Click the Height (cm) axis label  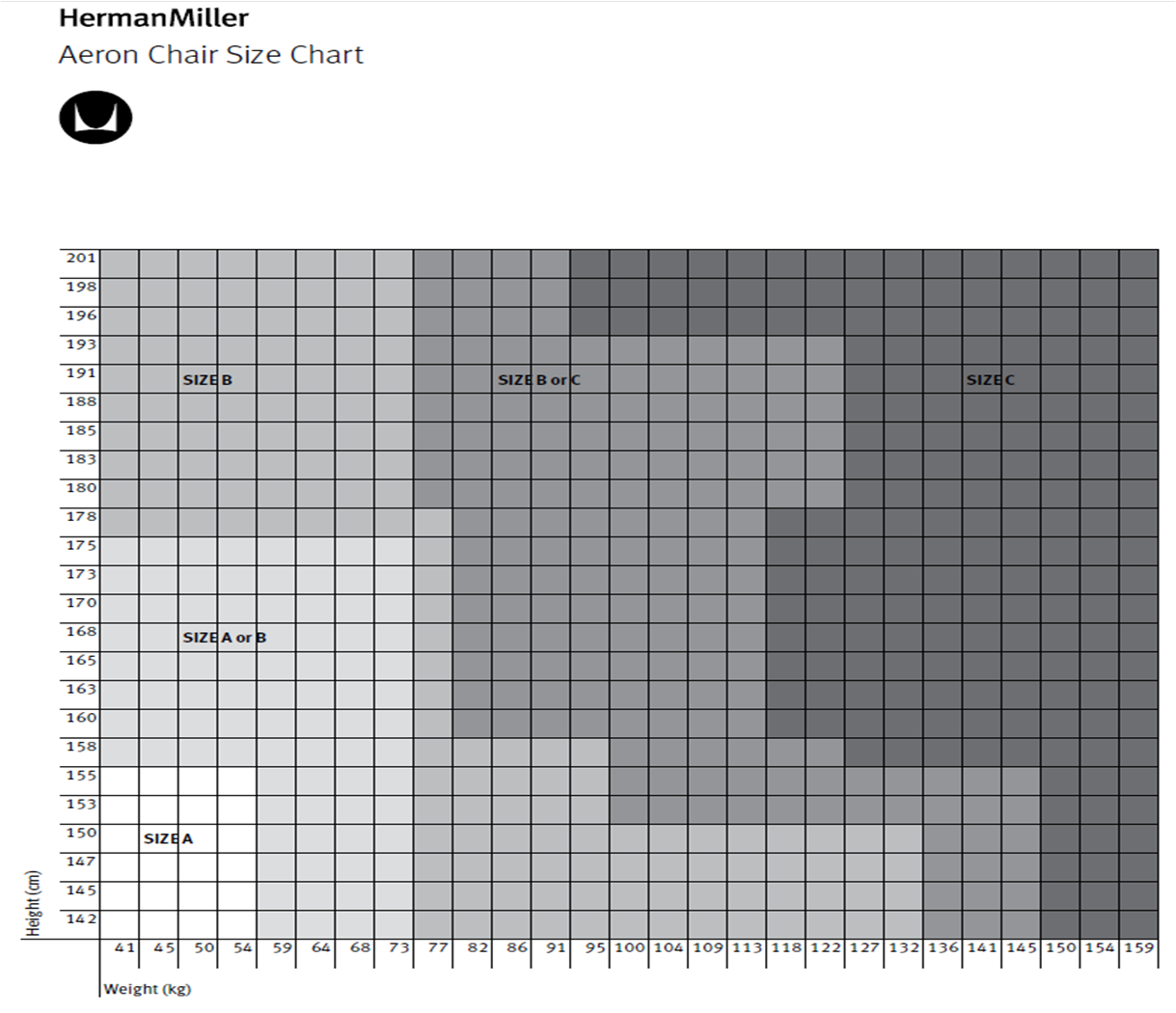[34, 904]
